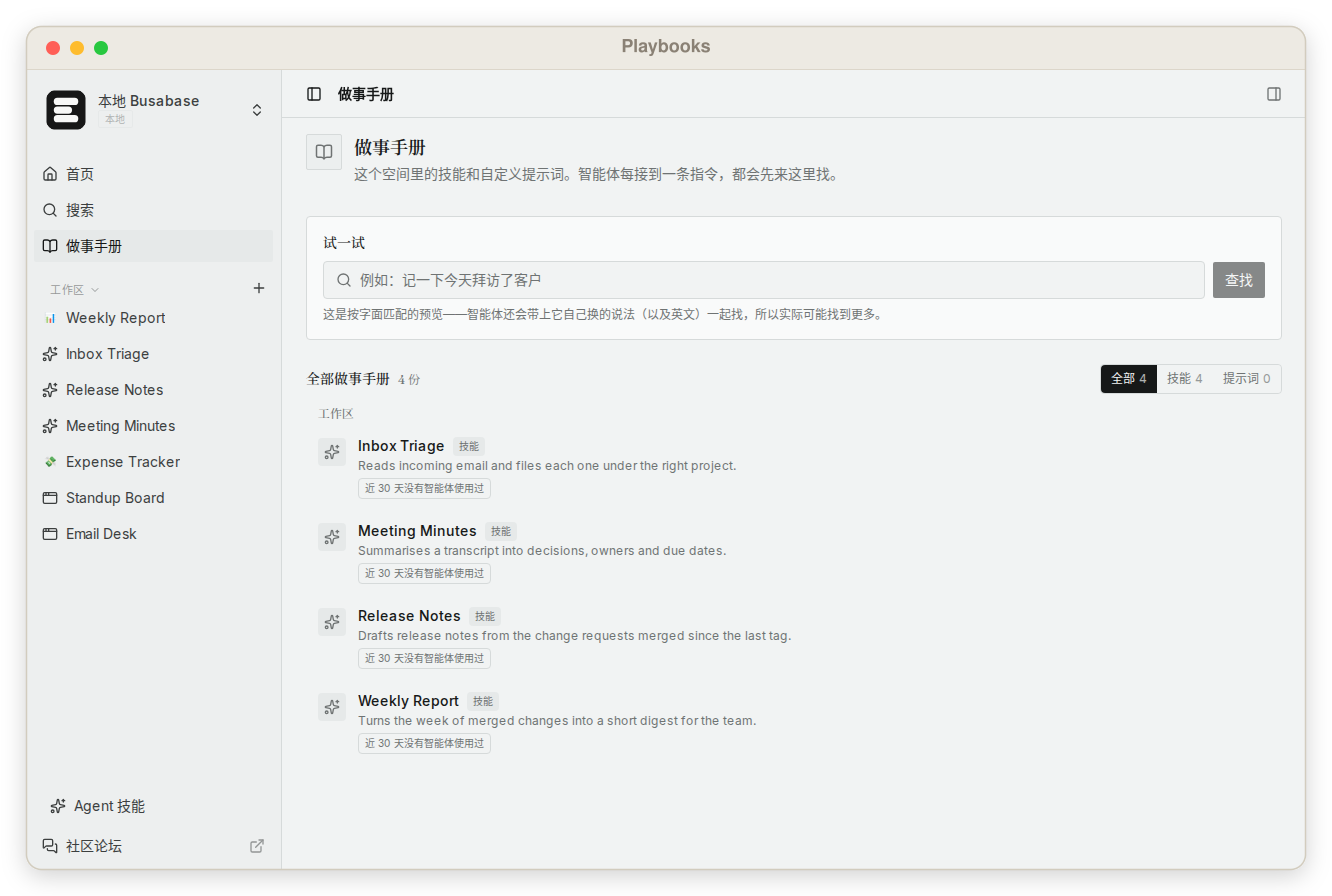Click the large book icon beside 做事手册 heading
Screen dimensions: 1332x896
[324, 152]
